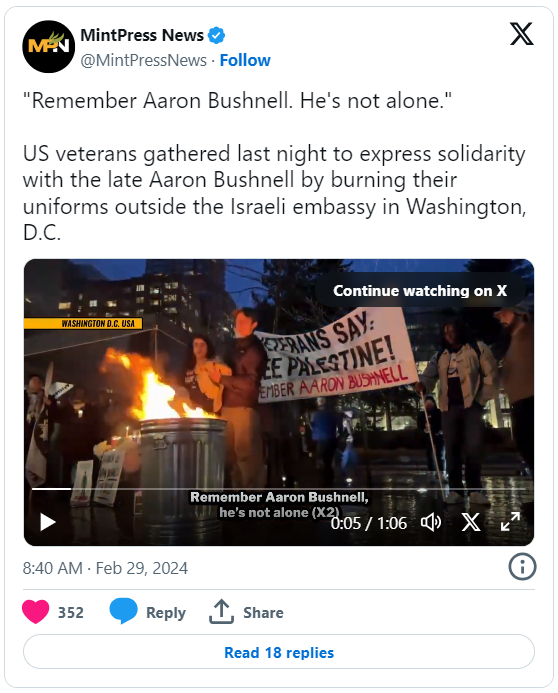
Task: Click the Share text label
Action: click(x=263, y=613)
